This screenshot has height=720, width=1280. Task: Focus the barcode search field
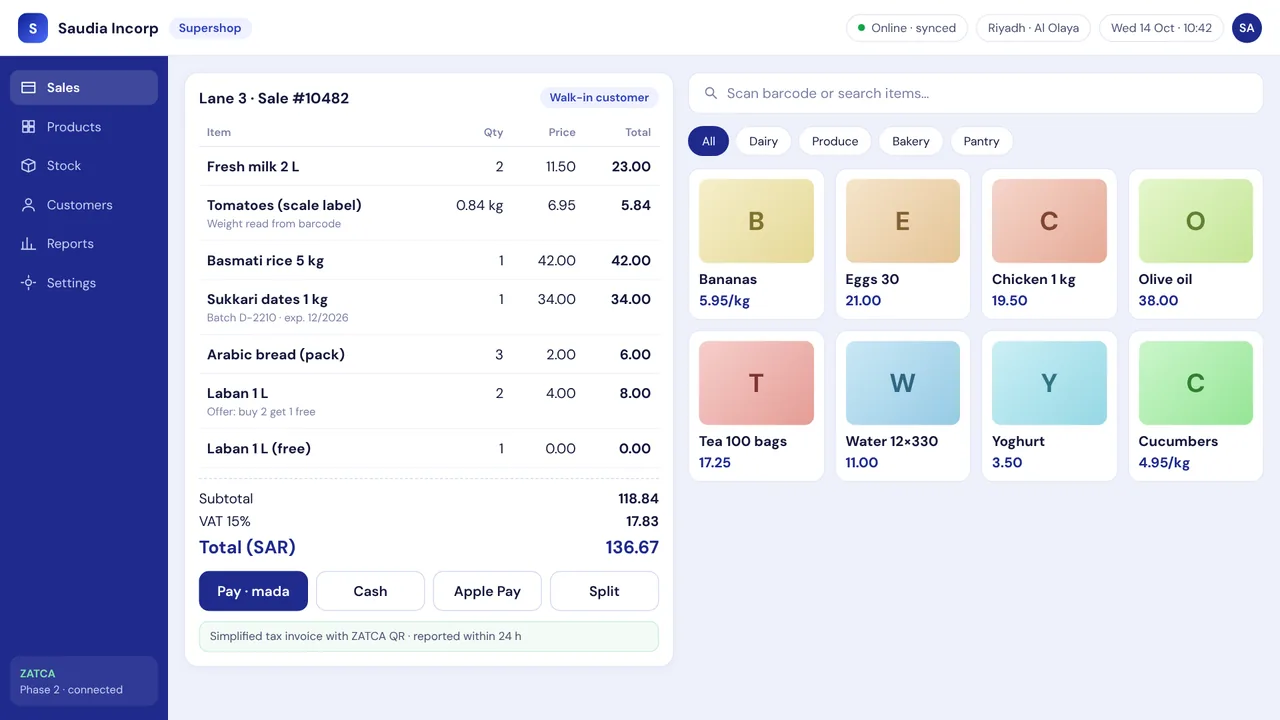click(975, 93)
